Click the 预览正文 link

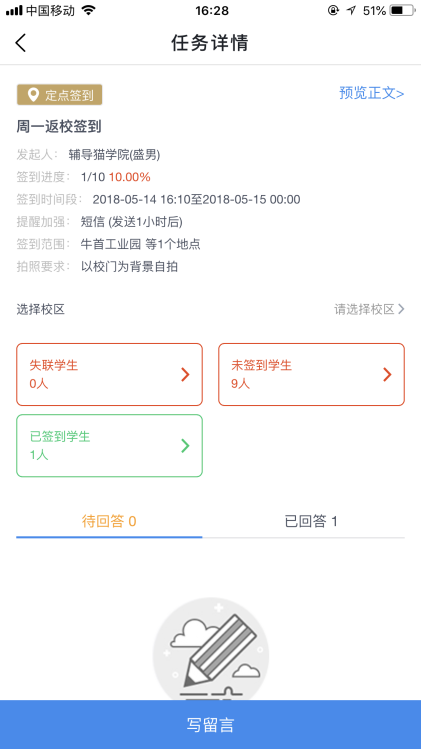point(372,93)
